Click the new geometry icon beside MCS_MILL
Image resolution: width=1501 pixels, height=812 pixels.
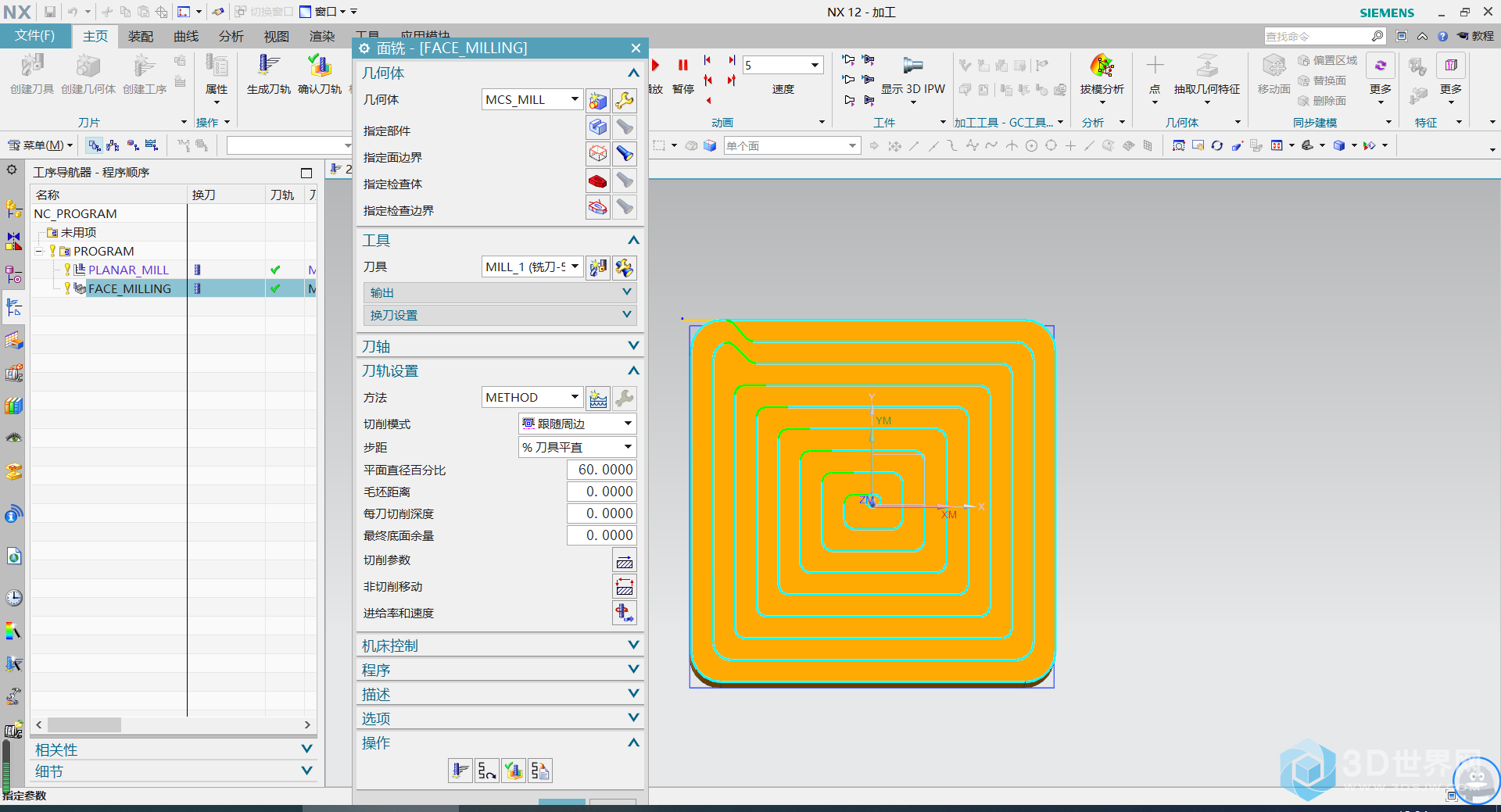point(598,100)
